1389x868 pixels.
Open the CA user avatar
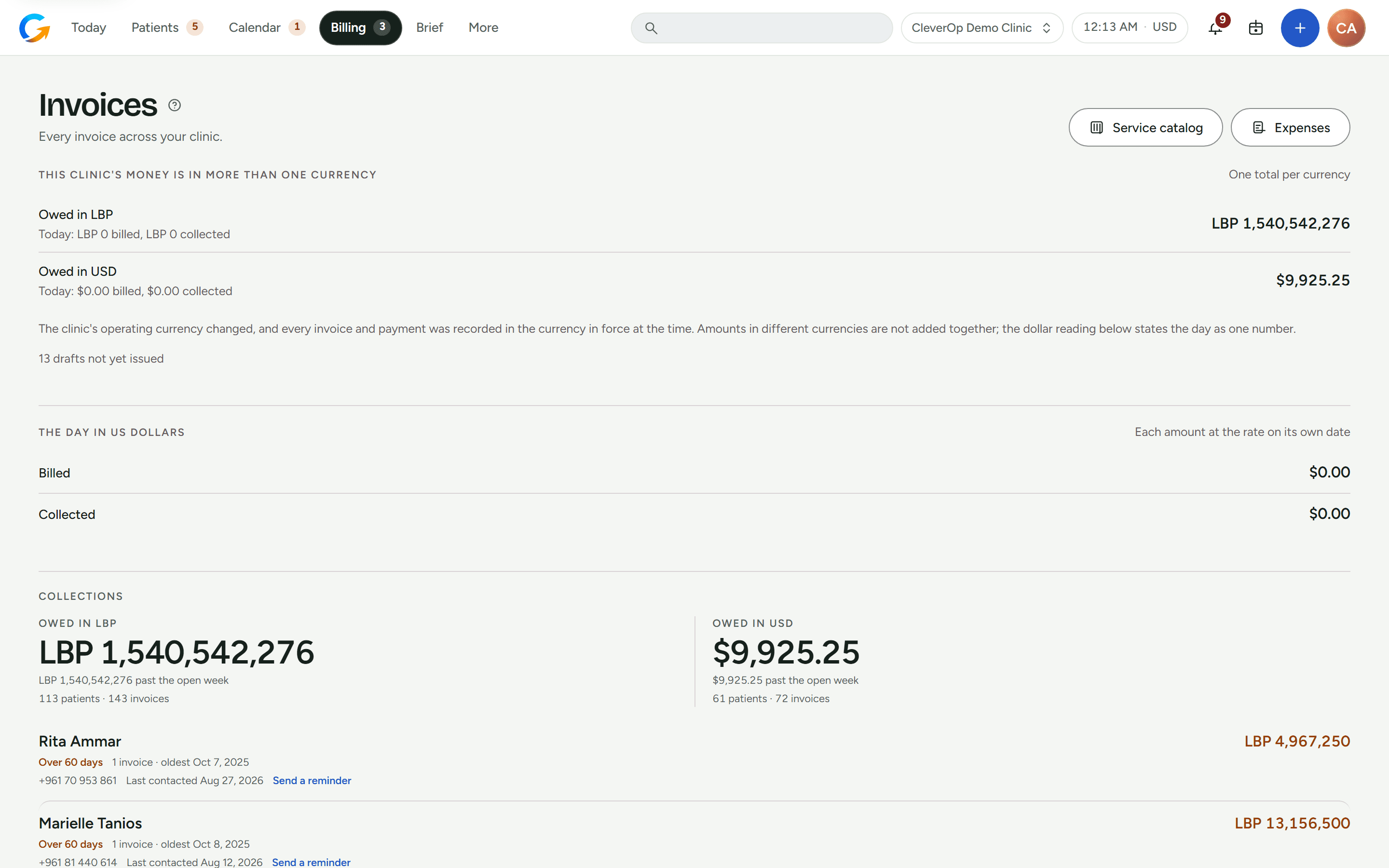click(1346, 27)
